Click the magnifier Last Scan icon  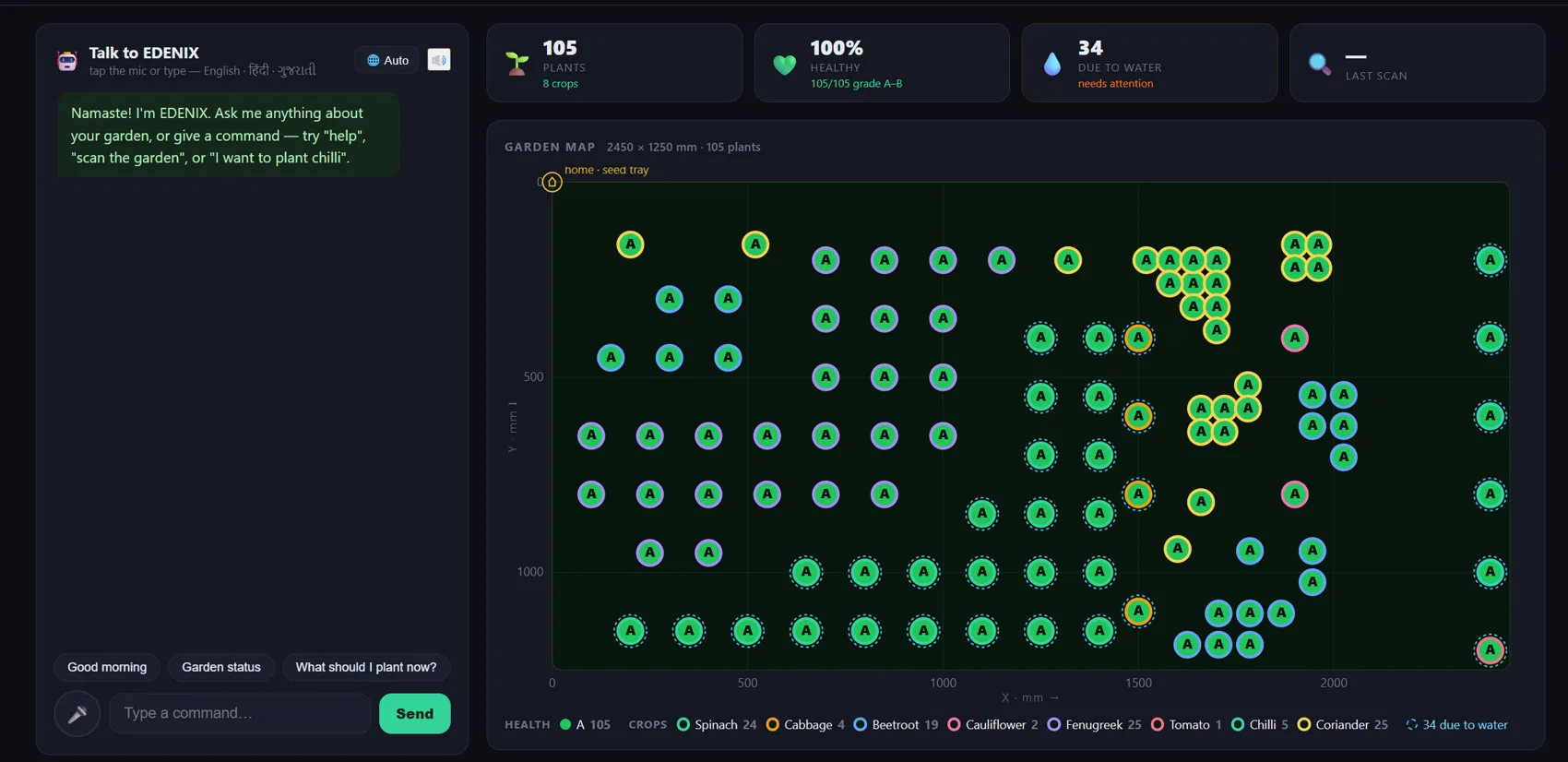(x=1320, y=64)
